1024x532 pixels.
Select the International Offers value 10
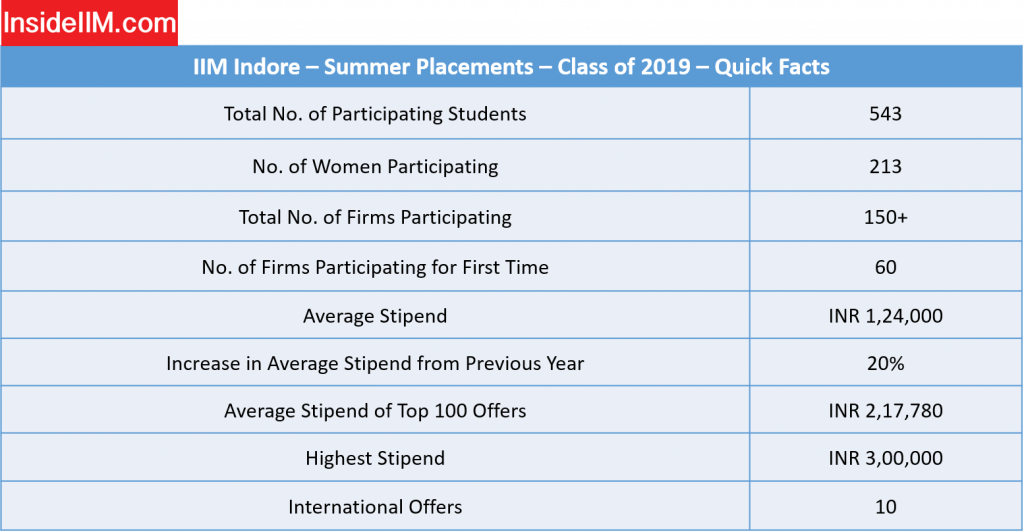pos(886,507)
